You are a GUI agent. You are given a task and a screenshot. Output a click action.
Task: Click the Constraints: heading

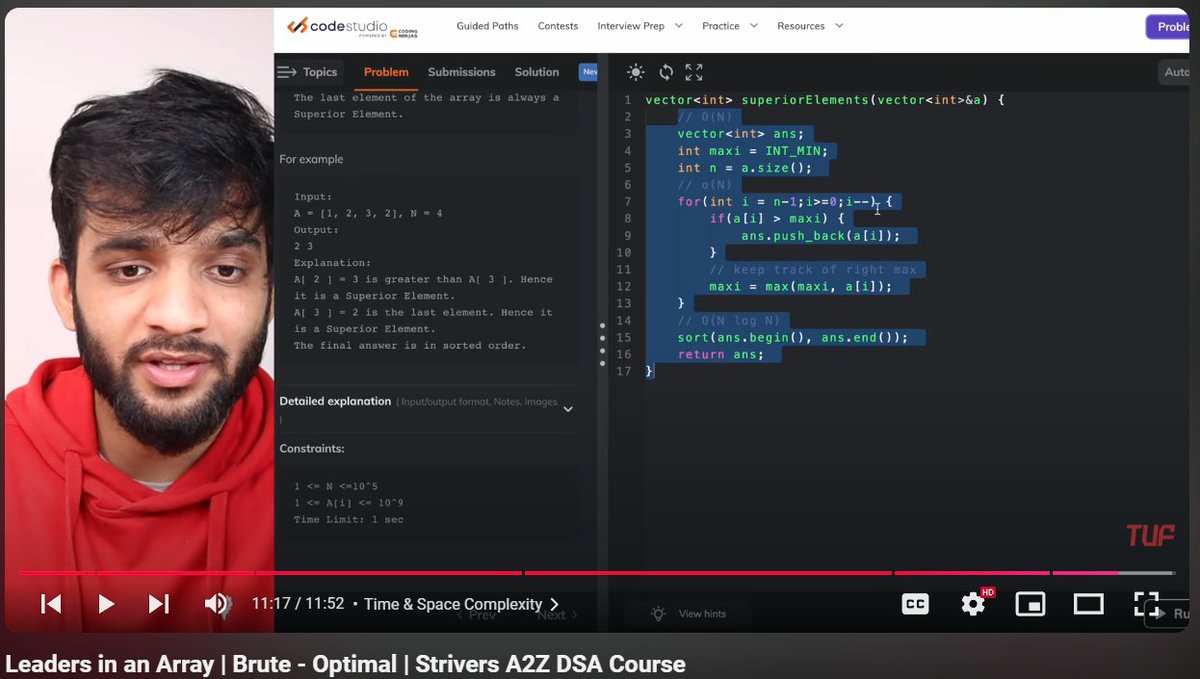tap(312, 448)
